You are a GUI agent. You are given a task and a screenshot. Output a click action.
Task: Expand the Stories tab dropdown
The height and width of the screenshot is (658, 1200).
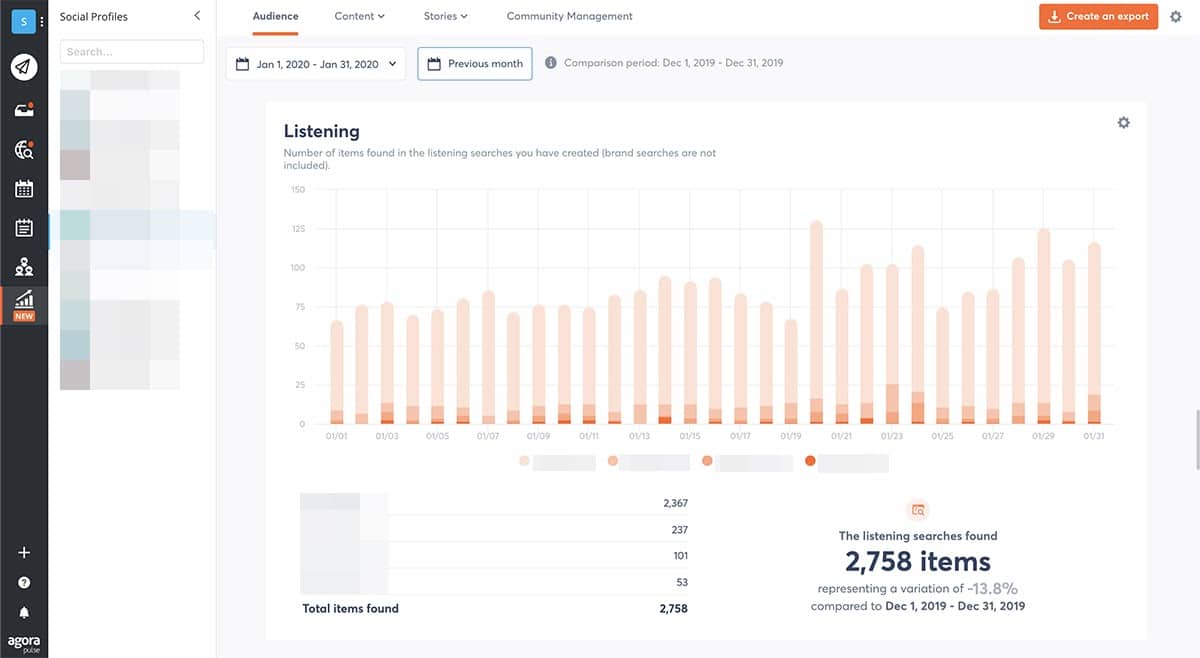(x=445, y=16)
